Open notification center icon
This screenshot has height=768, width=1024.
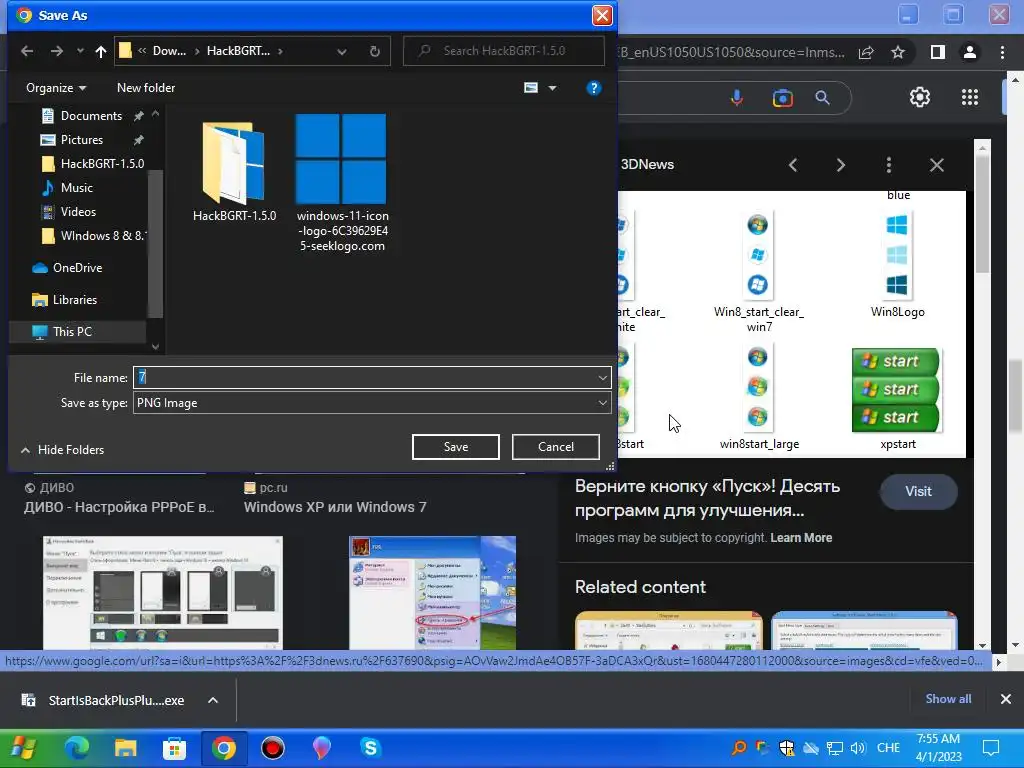click(991, 748)
